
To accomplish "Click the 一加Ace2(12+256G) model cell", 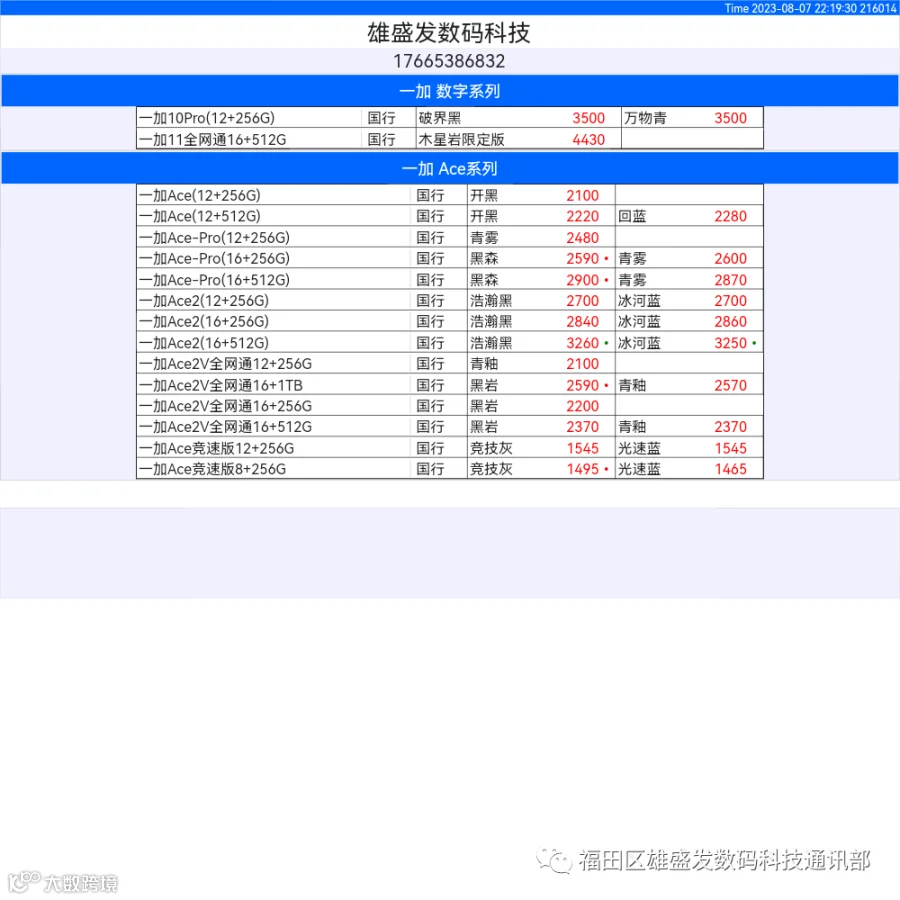I will 273,300.
